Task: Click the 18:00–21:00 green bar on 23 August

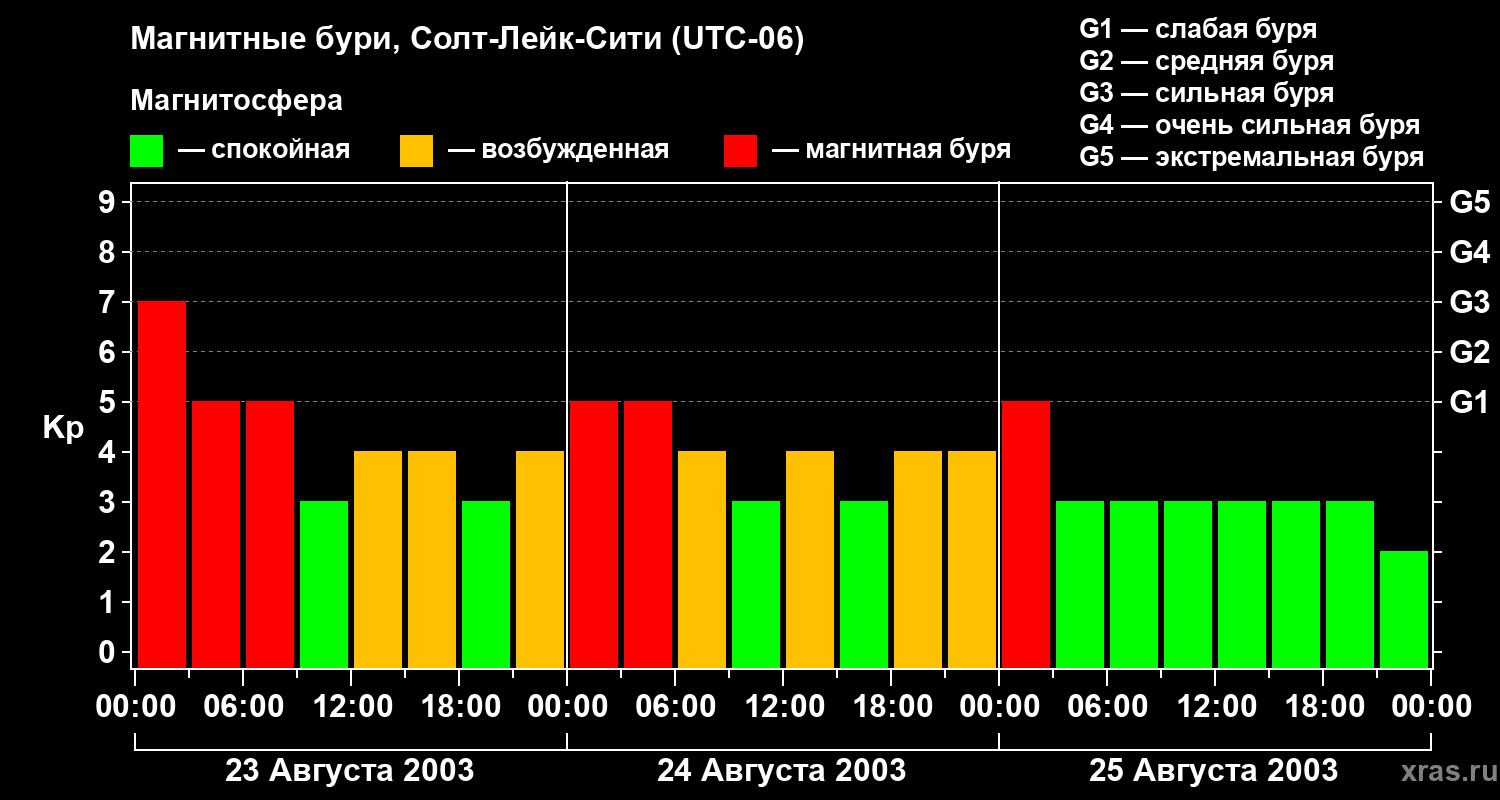Action: (486, 584)
